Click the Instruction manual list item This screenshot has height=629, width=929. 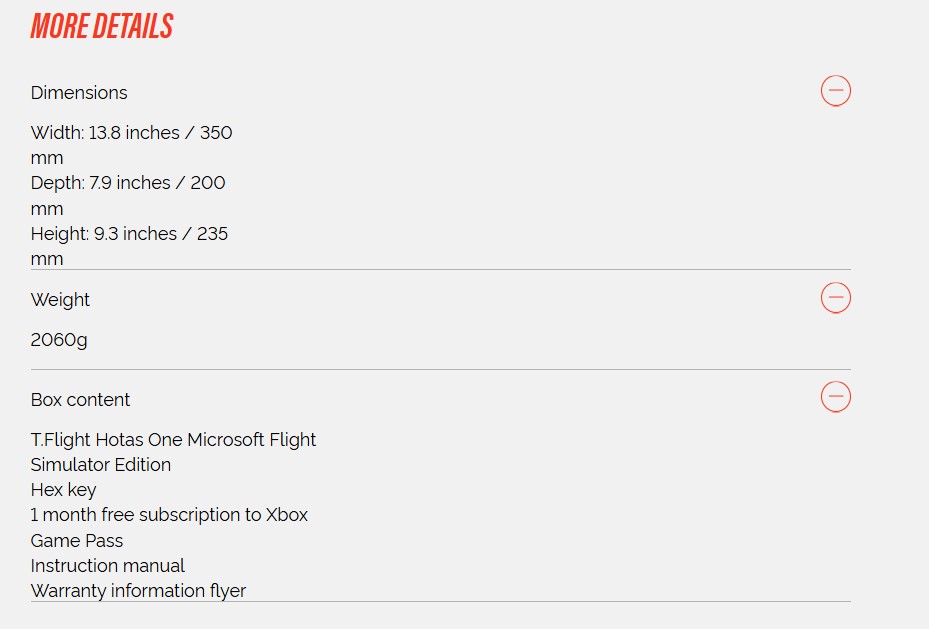[108, 566]
